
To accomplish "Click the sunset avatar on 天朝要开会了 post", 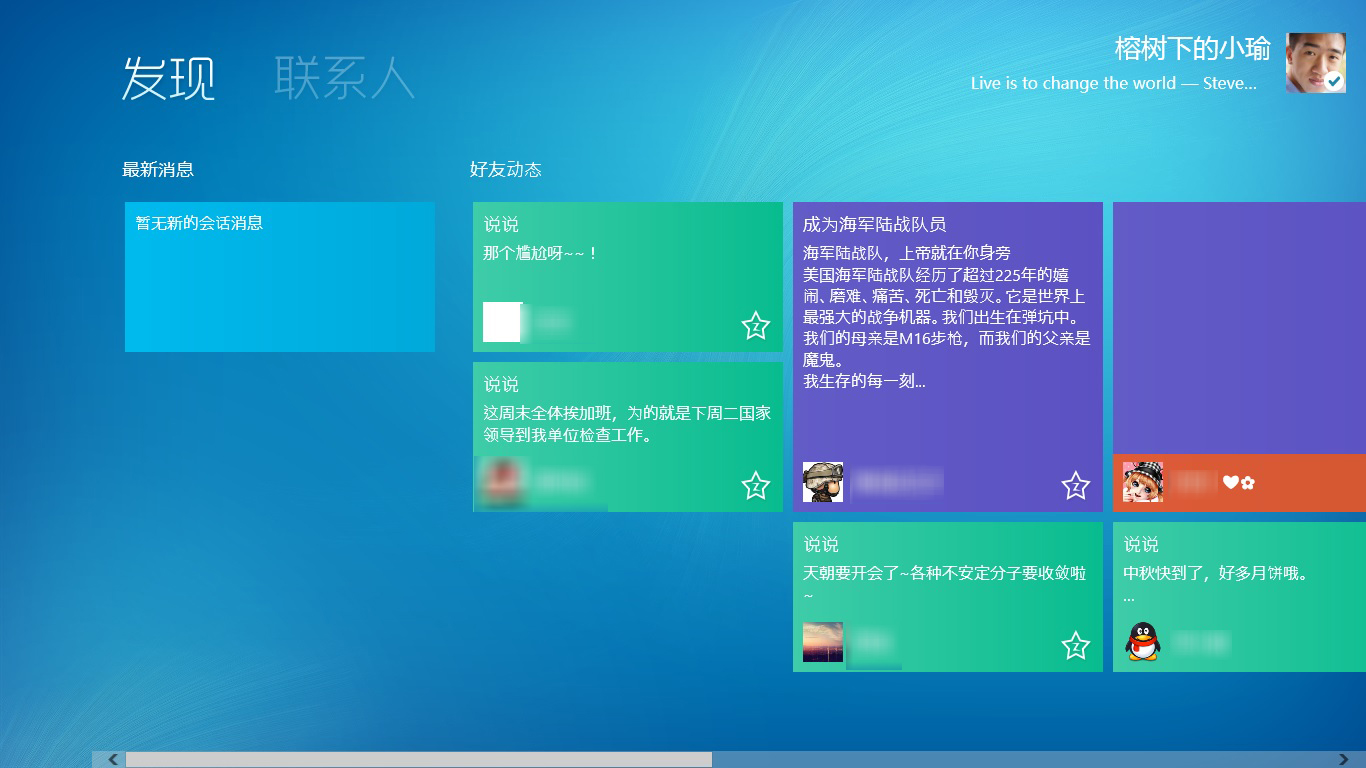I will click(x=823, y=642).
